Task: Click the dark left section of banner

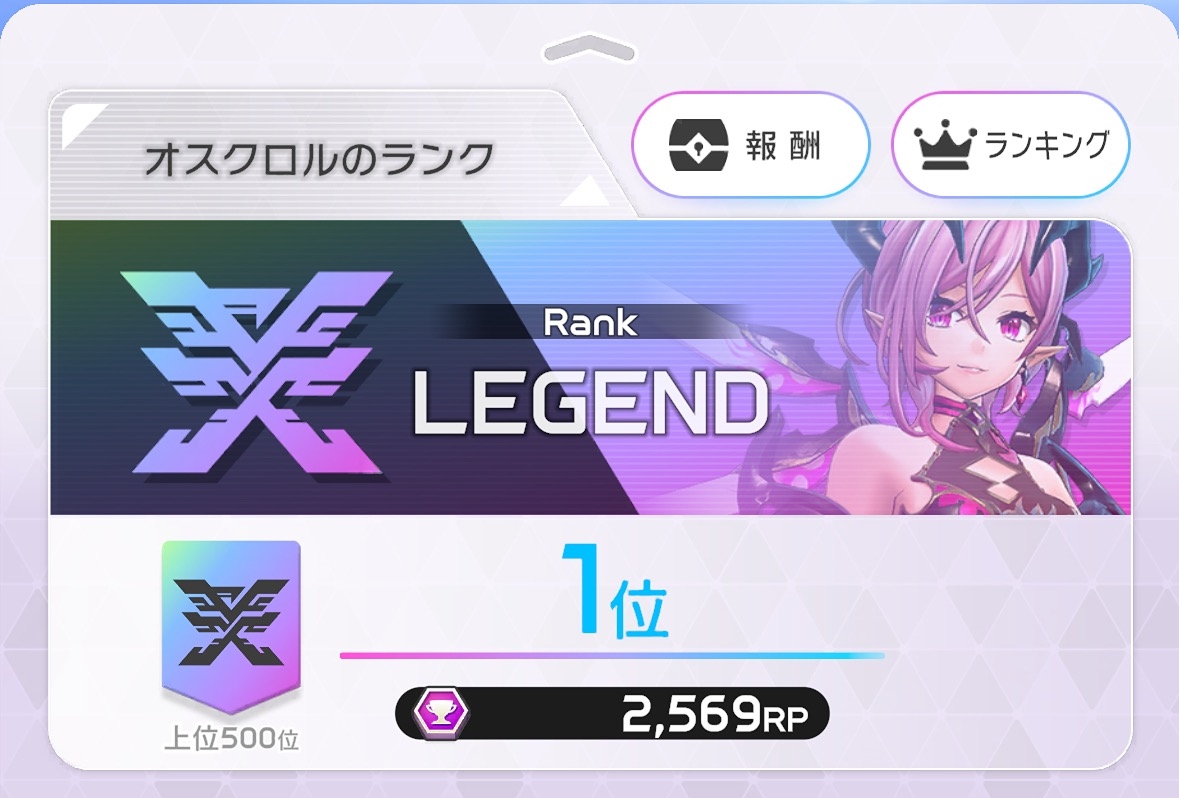Action: coord(256,367)
